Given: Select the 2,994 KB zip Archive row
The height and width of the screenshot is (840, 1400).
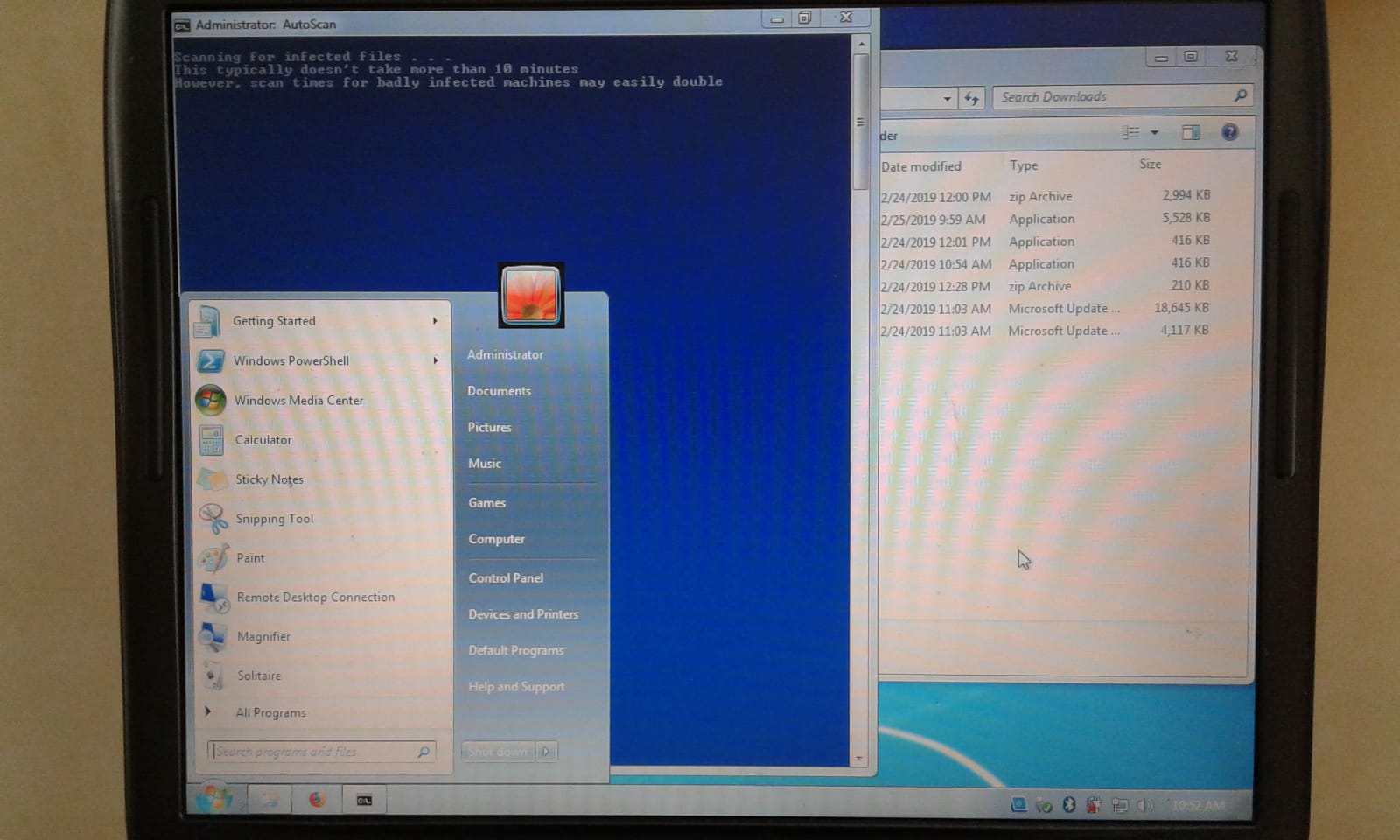Looking at the screenshot, I should point(1046,196).
